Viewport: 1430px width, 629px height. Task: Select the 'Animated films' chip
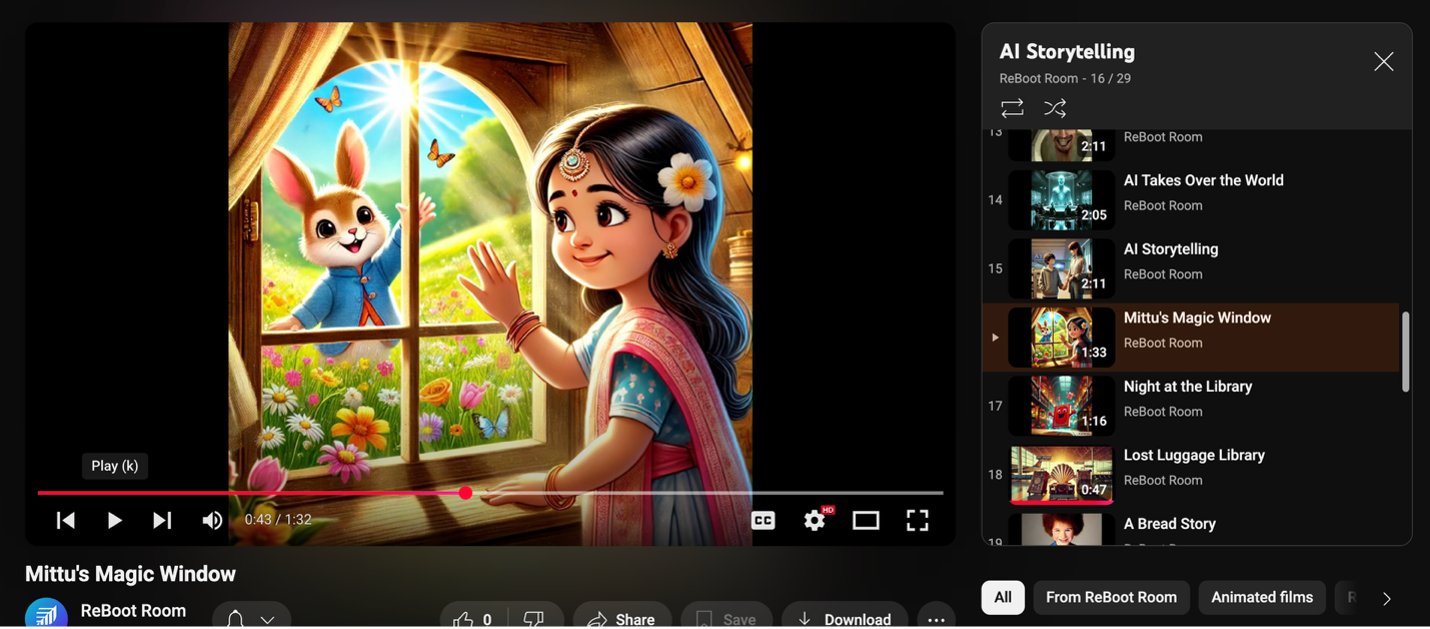[x=1261, y=597]
